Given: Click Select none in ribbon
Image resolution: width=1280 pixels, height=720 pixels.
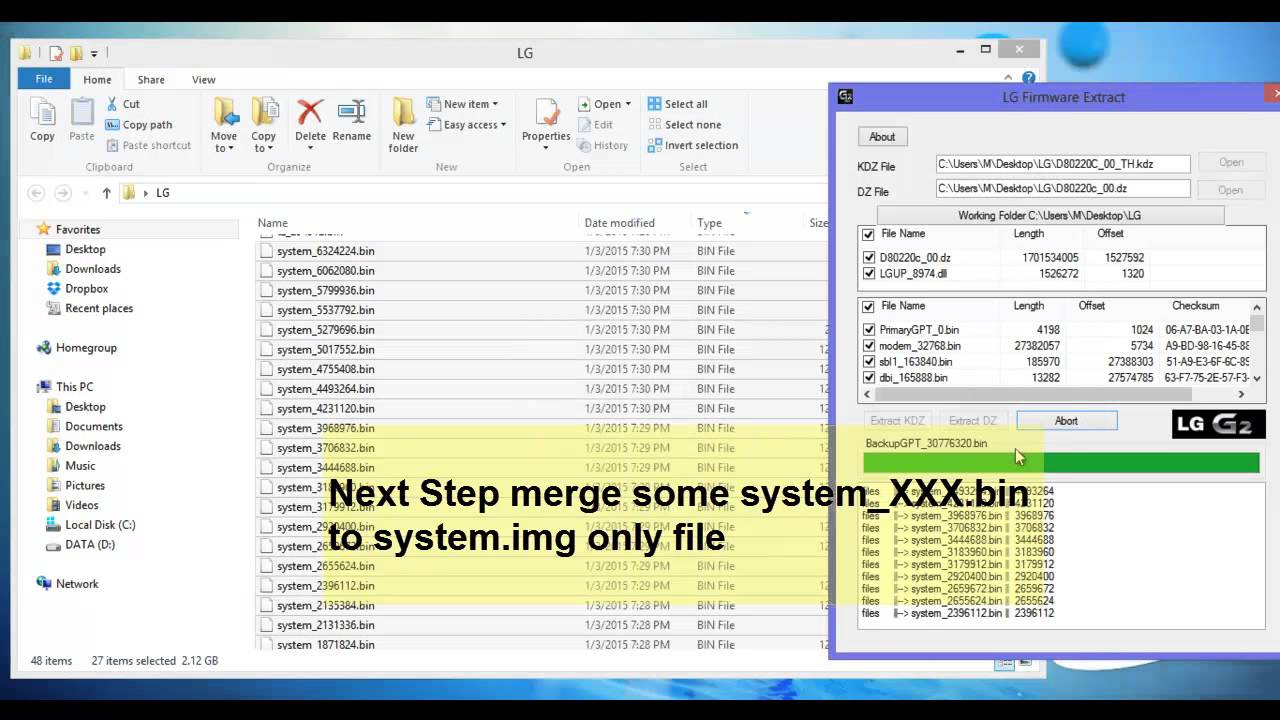Looking at the screenshot, I should (684, 125).
